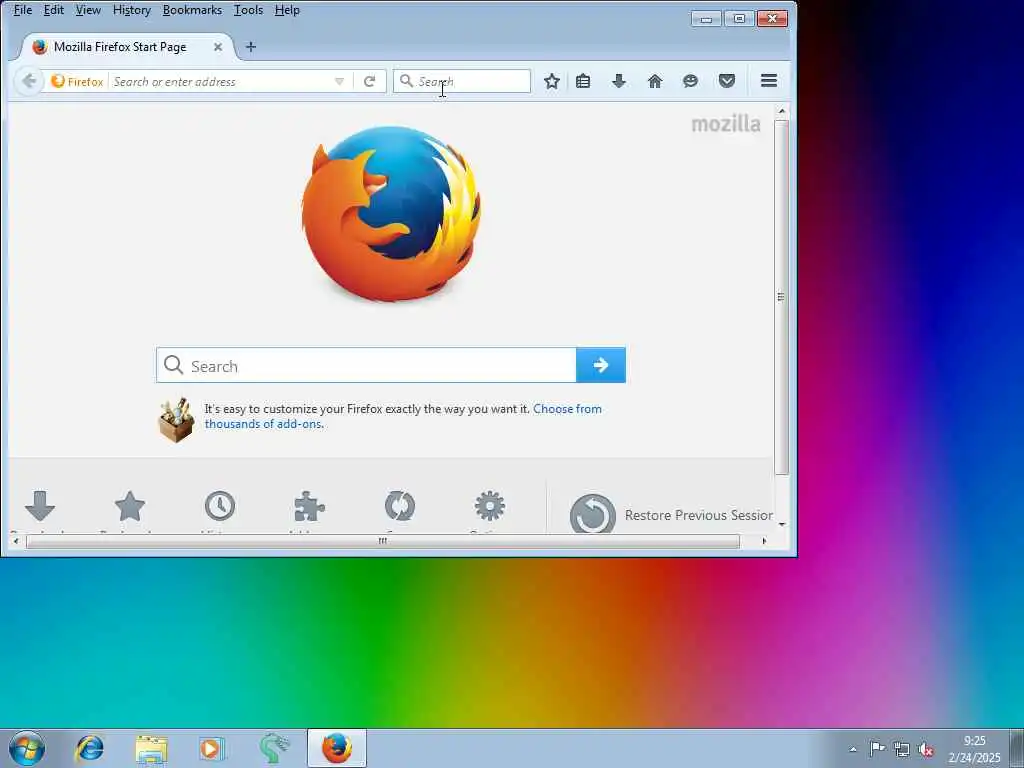Click the Firefox identity icon in address bar

[x=77, y=82]
